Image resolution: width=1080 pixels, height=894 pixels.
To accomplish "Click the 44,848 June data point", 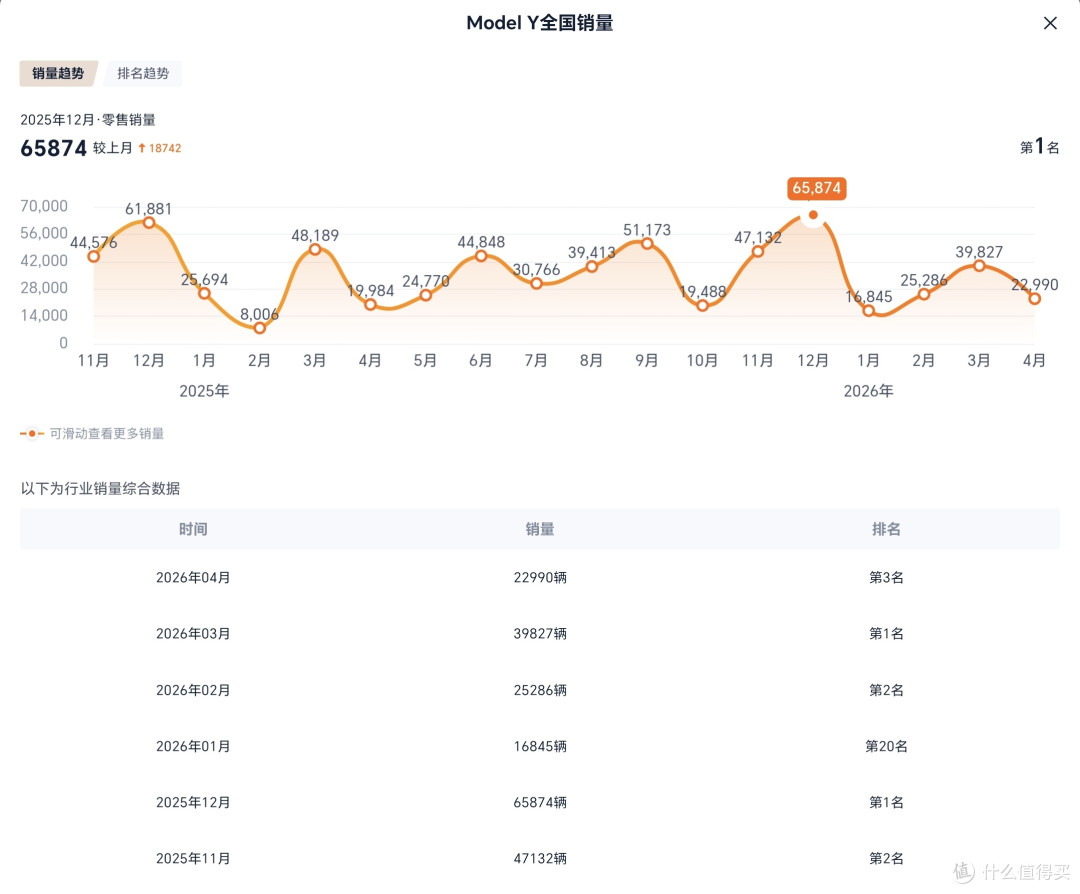I will click(x=481, y=256).
